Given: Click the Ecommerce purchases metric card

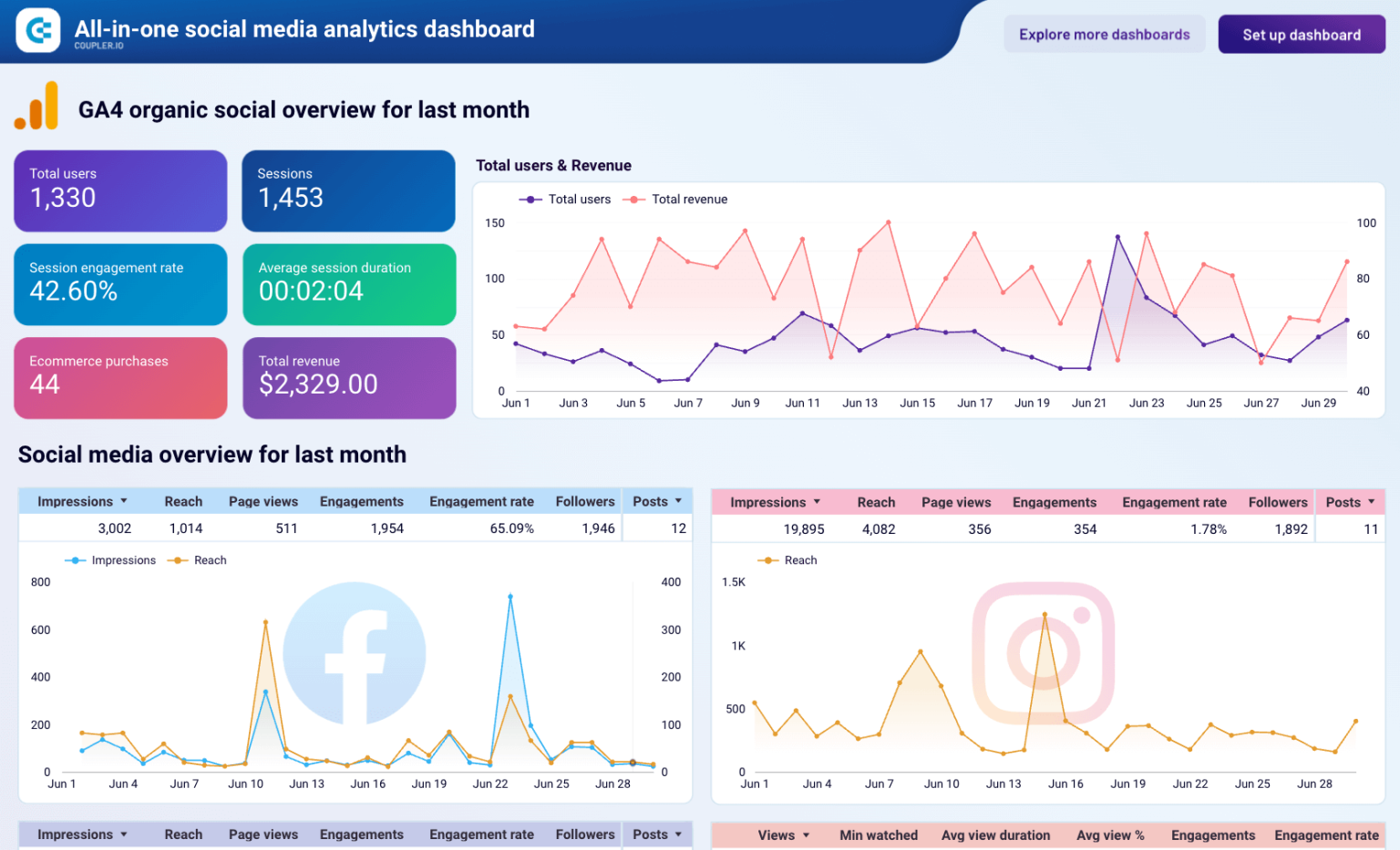Looking at the screenshot, I should coord(119,377).
